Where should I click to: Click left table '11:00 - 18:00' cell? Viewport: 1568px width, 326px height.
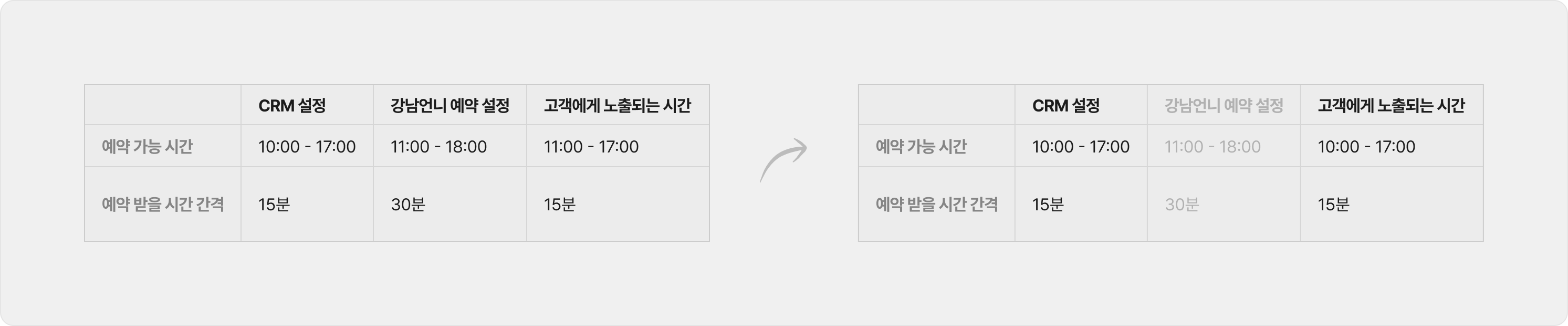coord(439,147)
